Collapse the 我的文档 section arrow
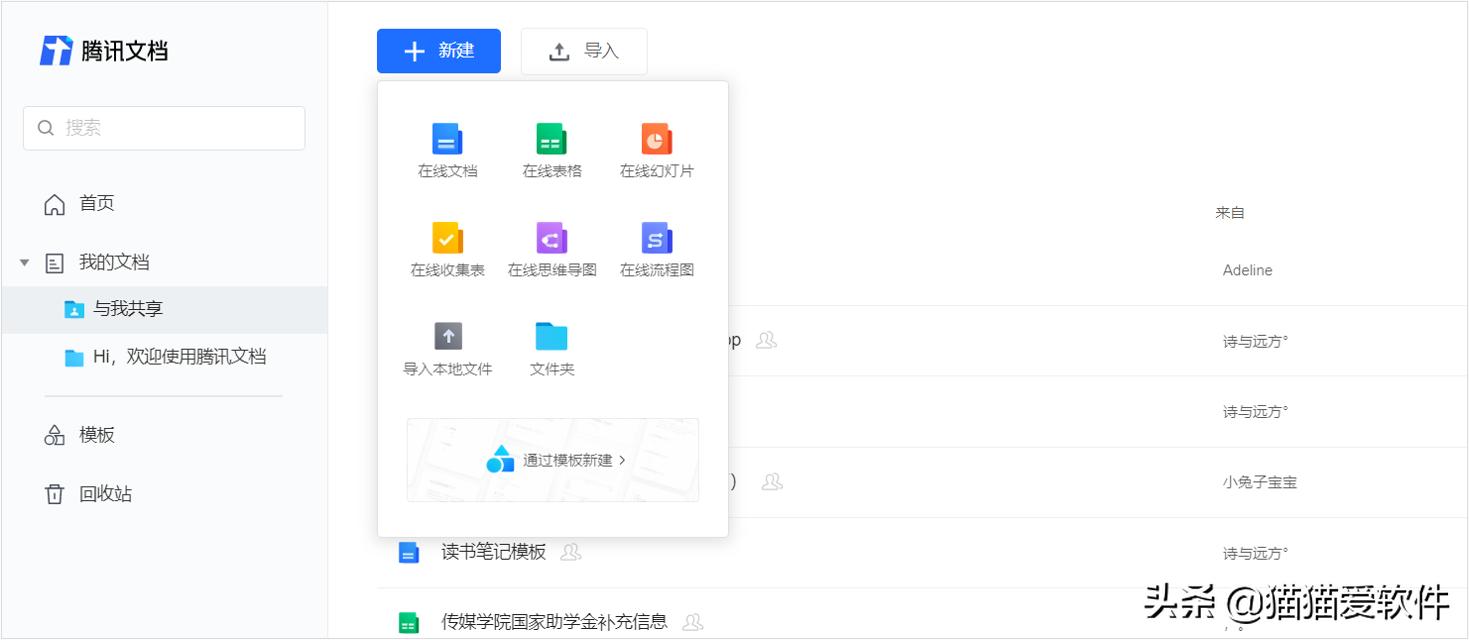1469x640 pixels. [x=24, y=262]
